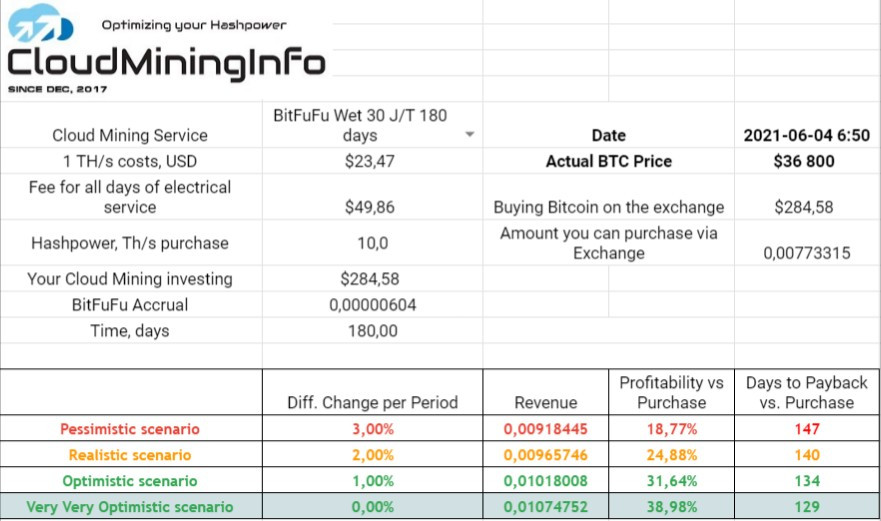881x521 pixels.
Task: Select 'Your Cloud Mining investing' label
Action: [130, 279]
